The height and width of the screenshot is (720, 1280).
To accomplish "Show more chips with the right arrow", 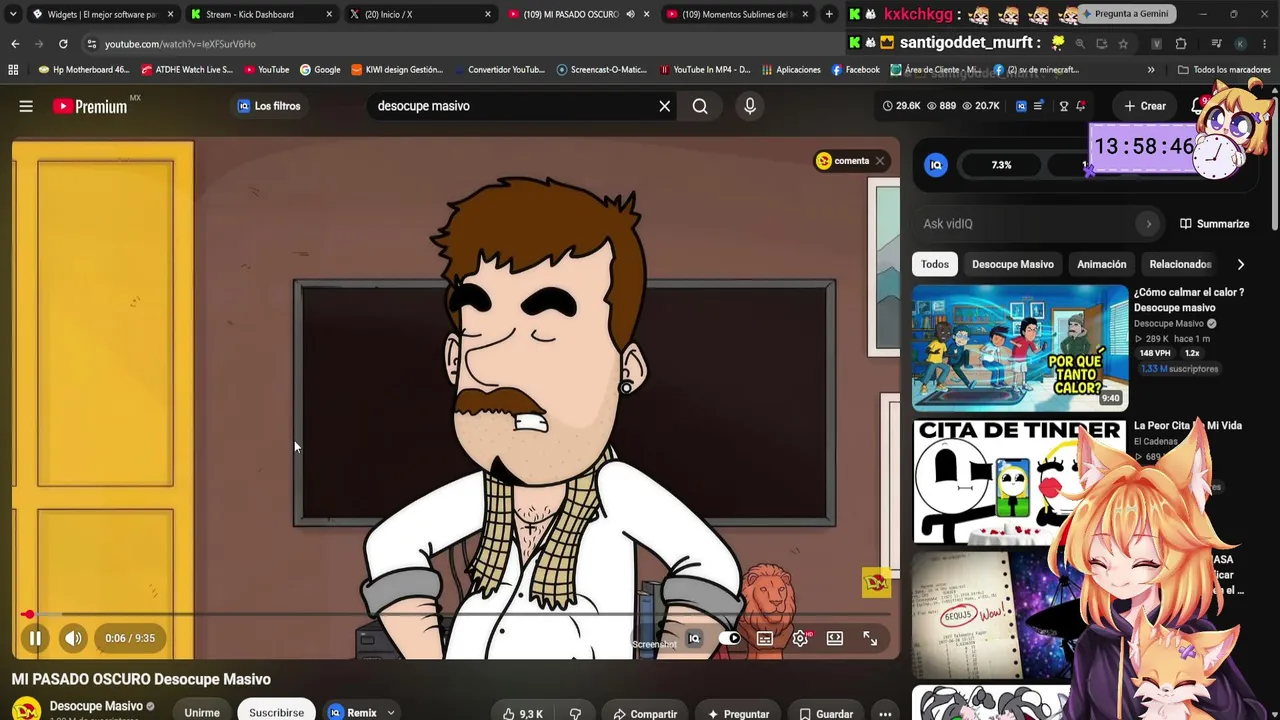I will [1241, 264].
